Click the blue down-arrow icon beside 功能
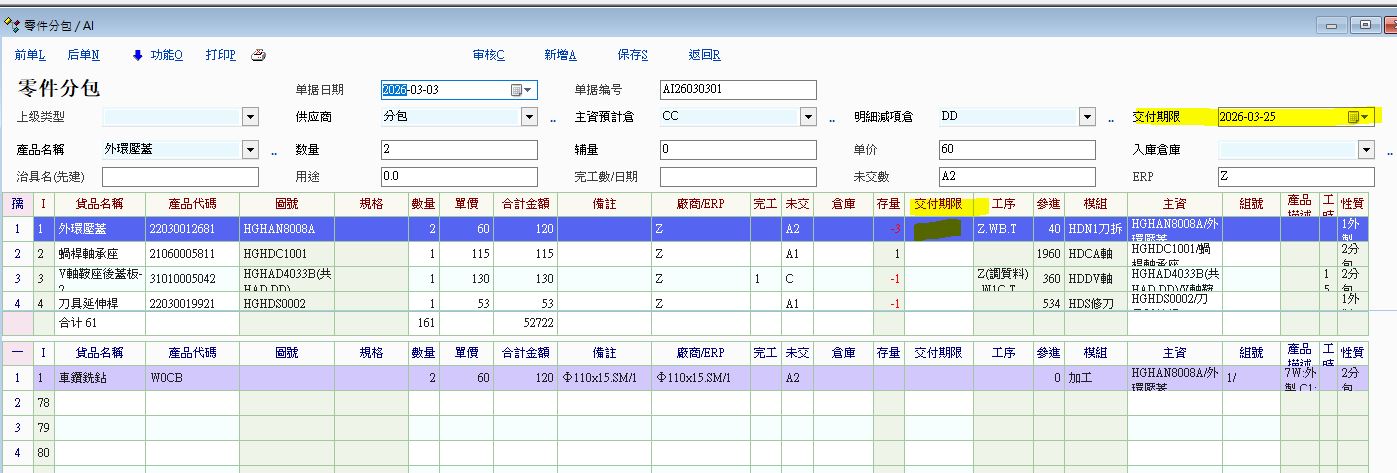Viewport: 1397px width, 473px height. pos(138,55)
